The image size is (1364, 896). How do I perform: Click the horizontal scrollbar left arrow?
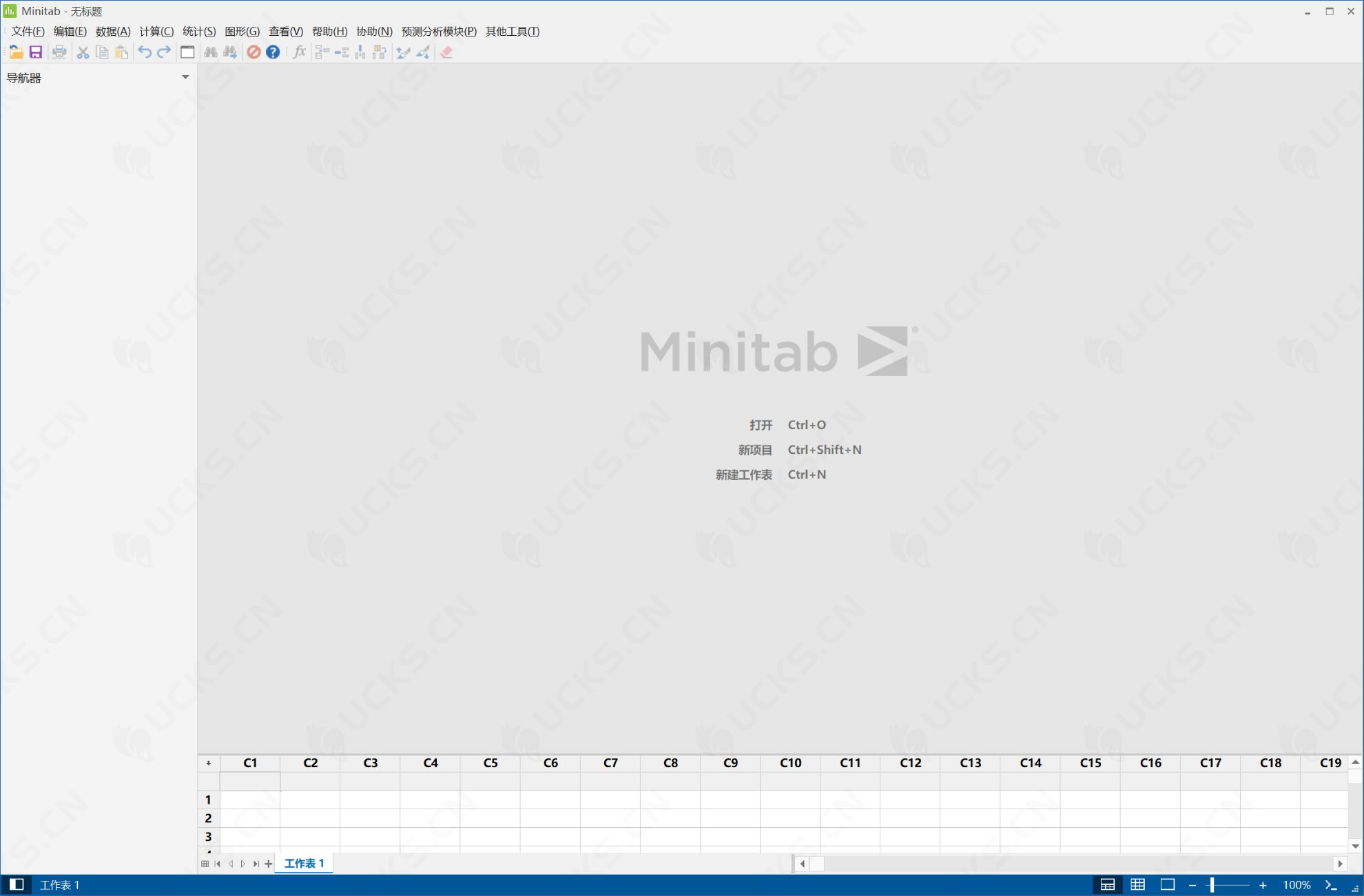point(802,864)
